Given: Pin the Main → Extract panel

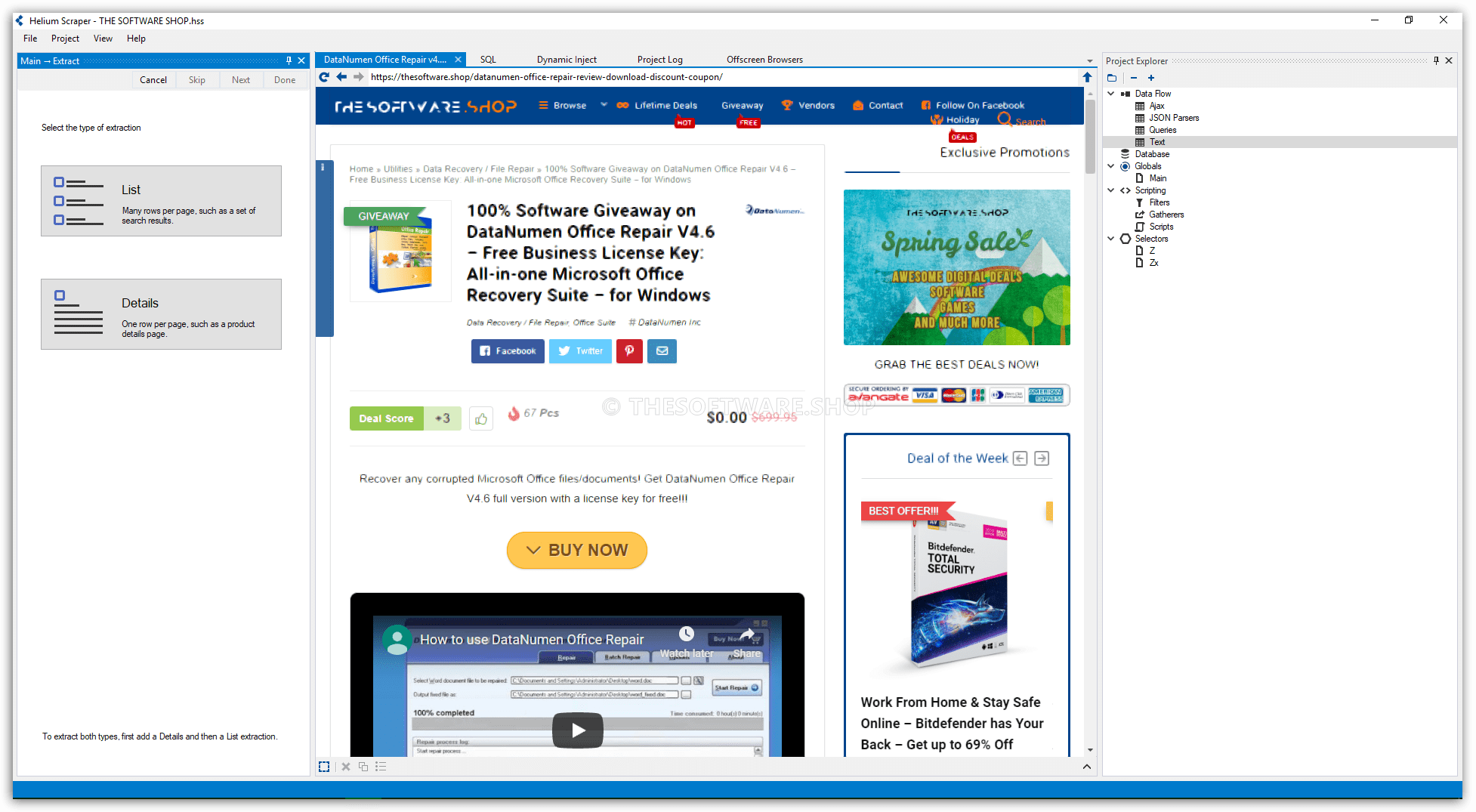Looking at the screenshot, I should [289, 60].
